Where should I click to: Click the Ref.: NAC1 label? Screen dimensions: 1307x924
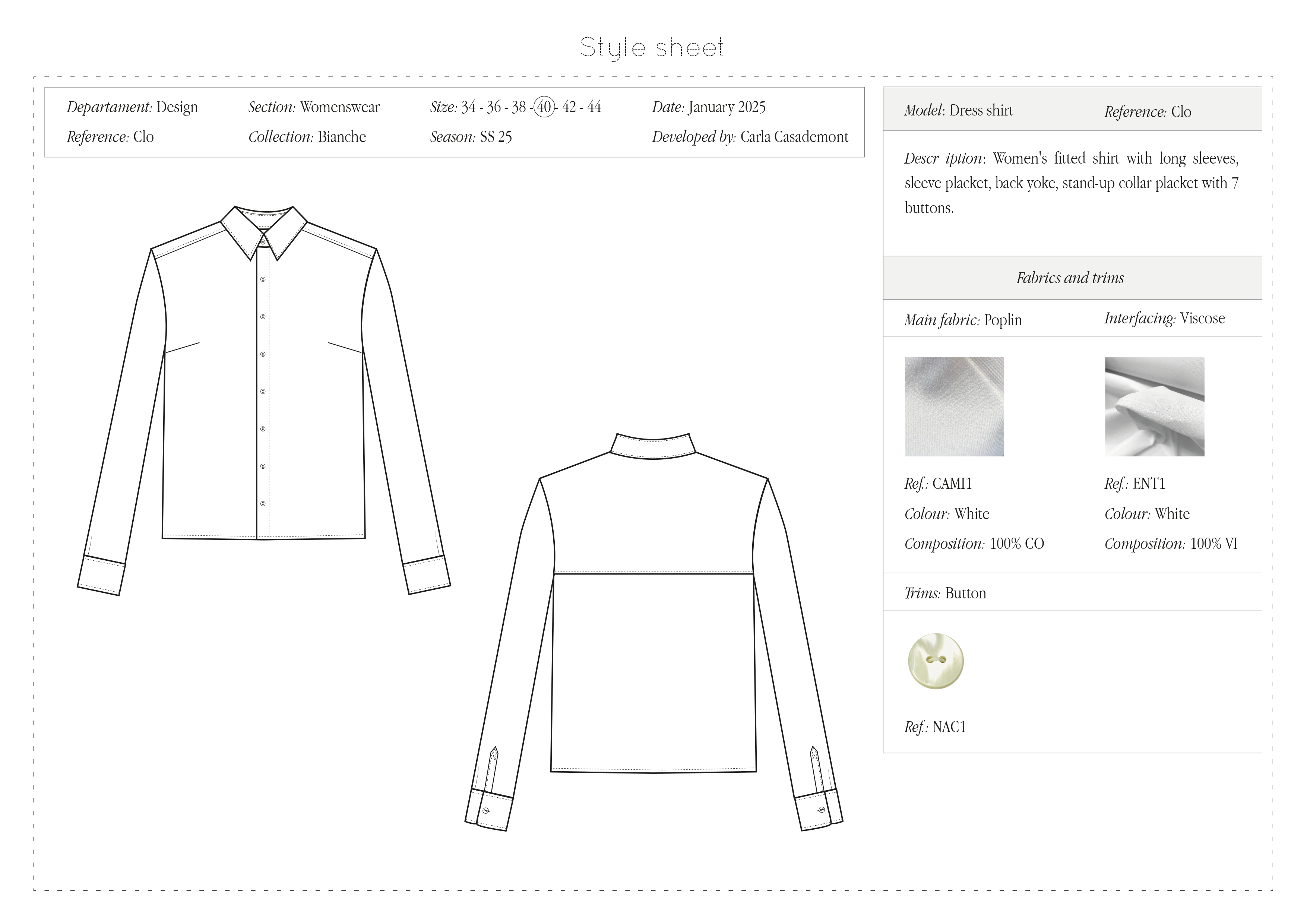[935, 727]
